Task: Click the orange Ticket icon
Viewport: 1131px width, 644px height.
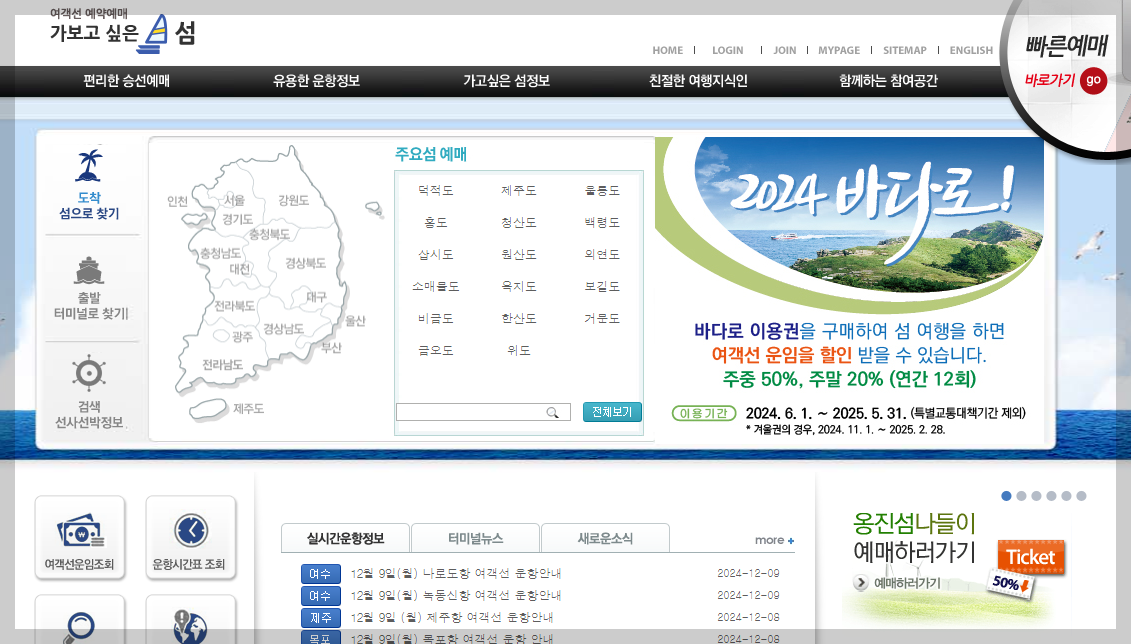Action: click(1031, 557)
